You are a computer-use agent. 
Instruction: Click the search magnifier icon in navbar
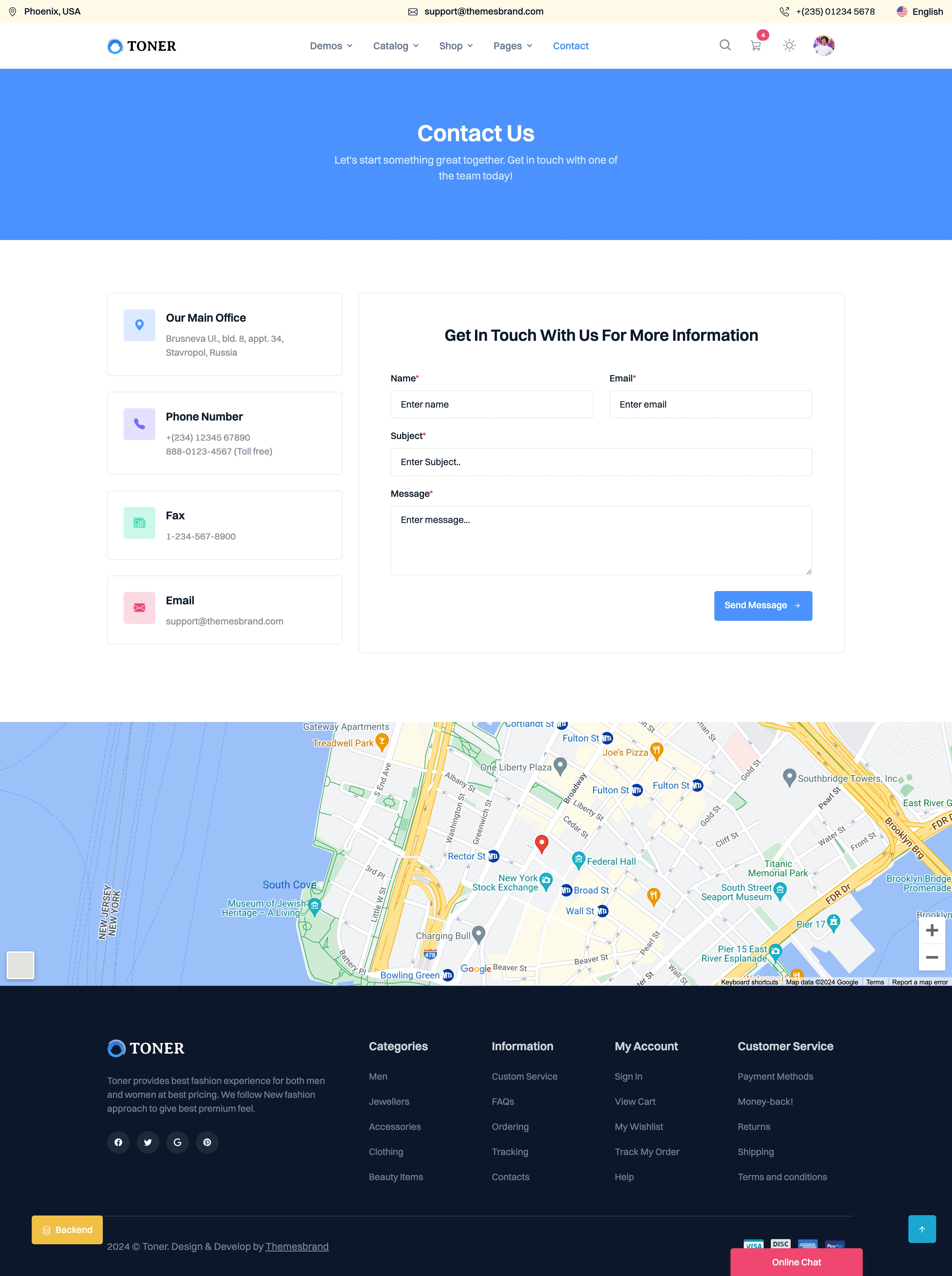point(724,45)
